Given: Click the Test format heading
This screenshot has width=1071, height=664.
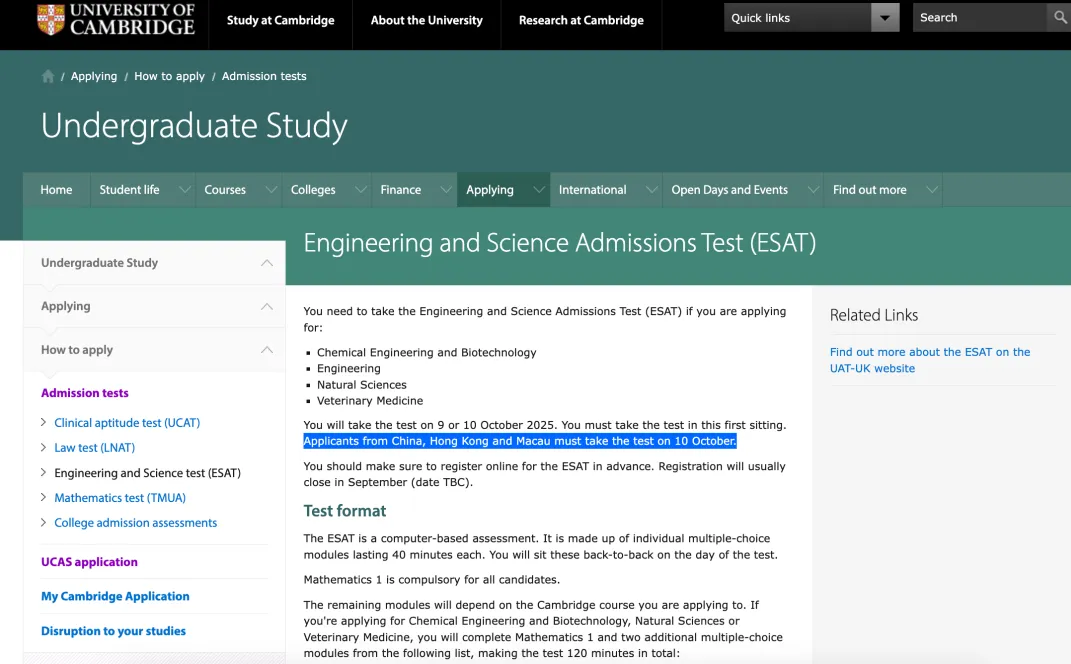Looking at the screenshot, I should [345, 511].
